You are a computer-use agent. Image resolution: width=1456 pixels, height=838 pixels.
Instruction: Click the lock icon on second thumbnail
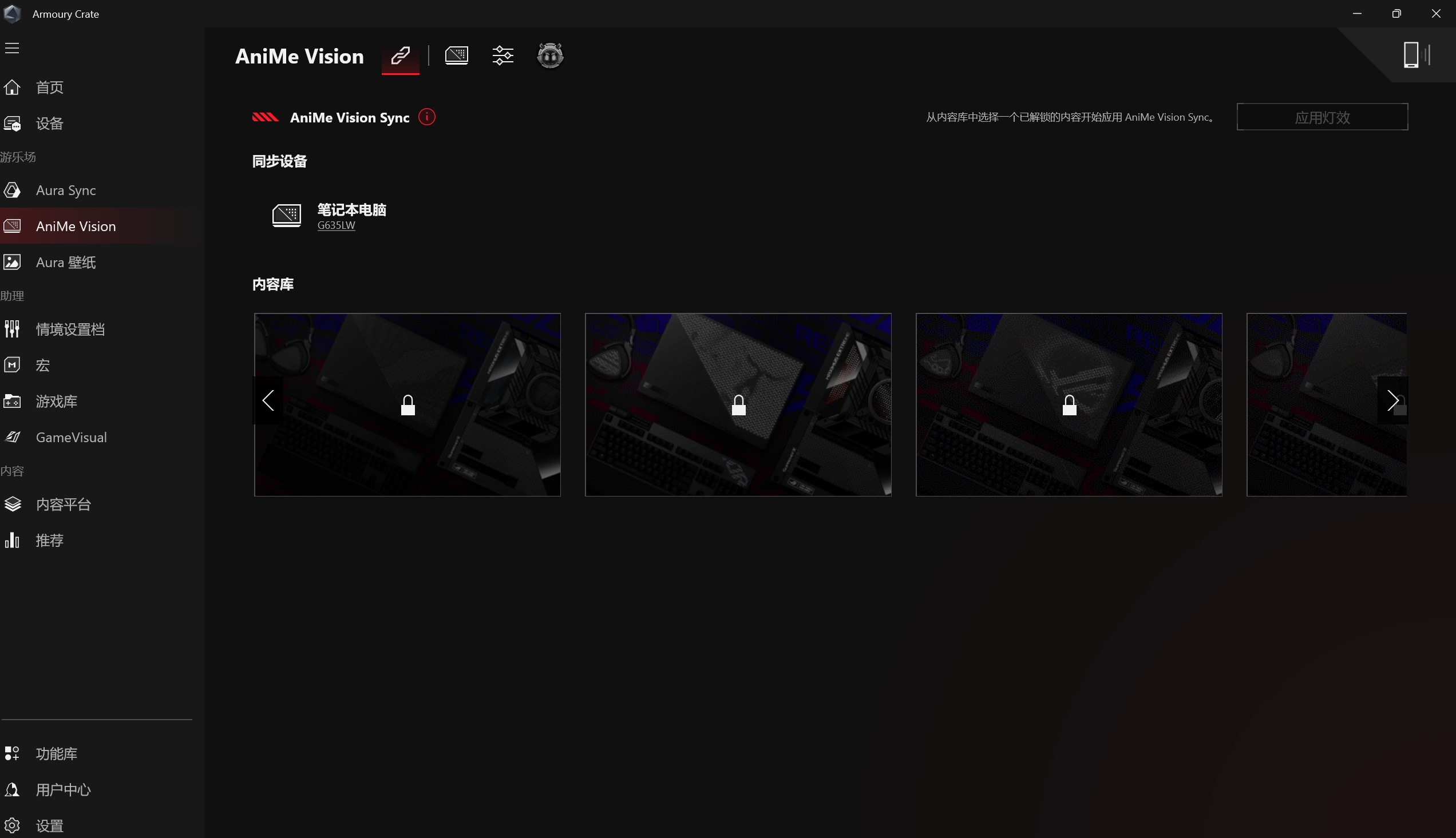pos(739,405)
